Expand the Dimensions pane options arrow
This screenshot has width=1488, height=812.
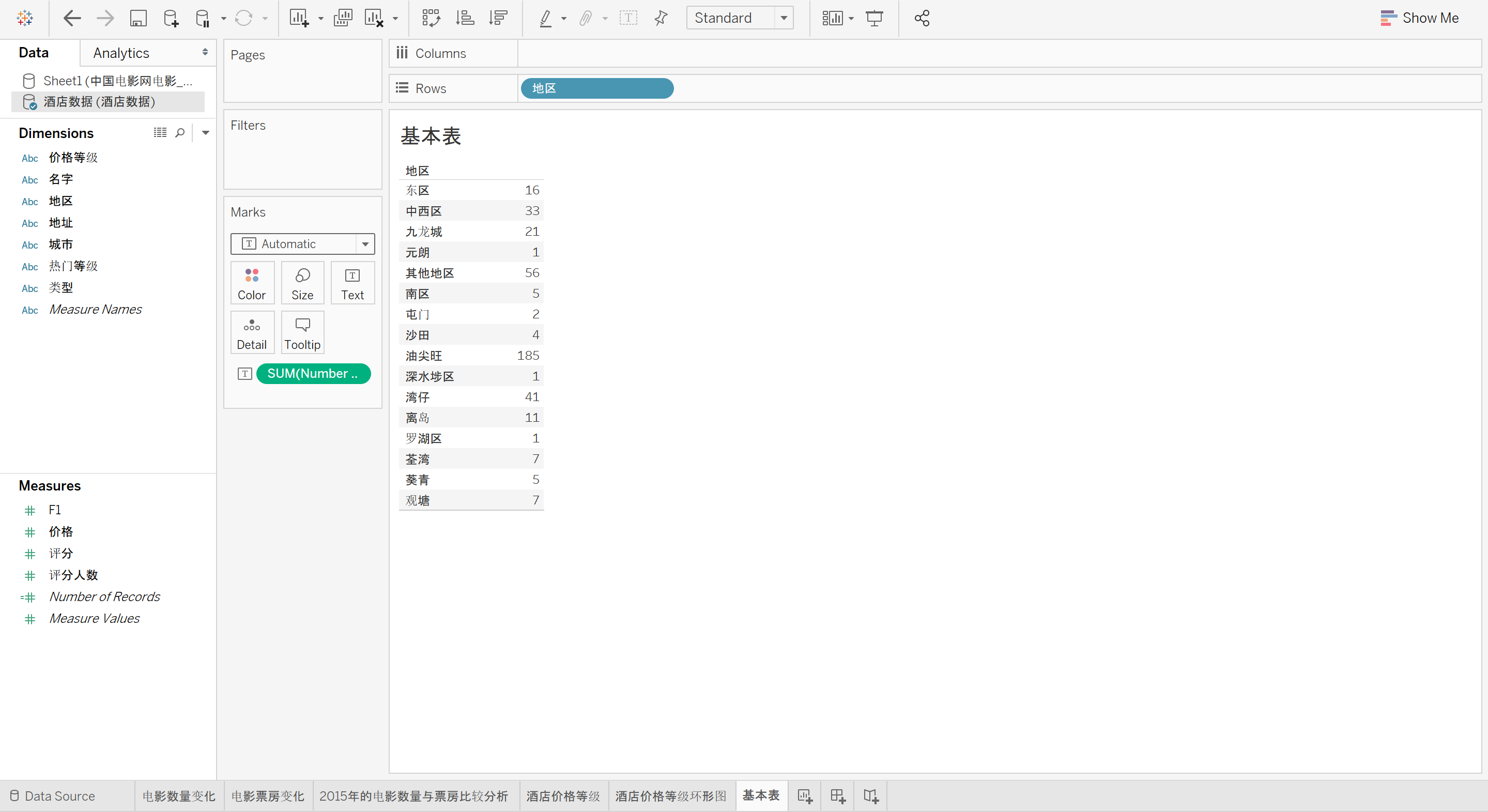[205, 133]
